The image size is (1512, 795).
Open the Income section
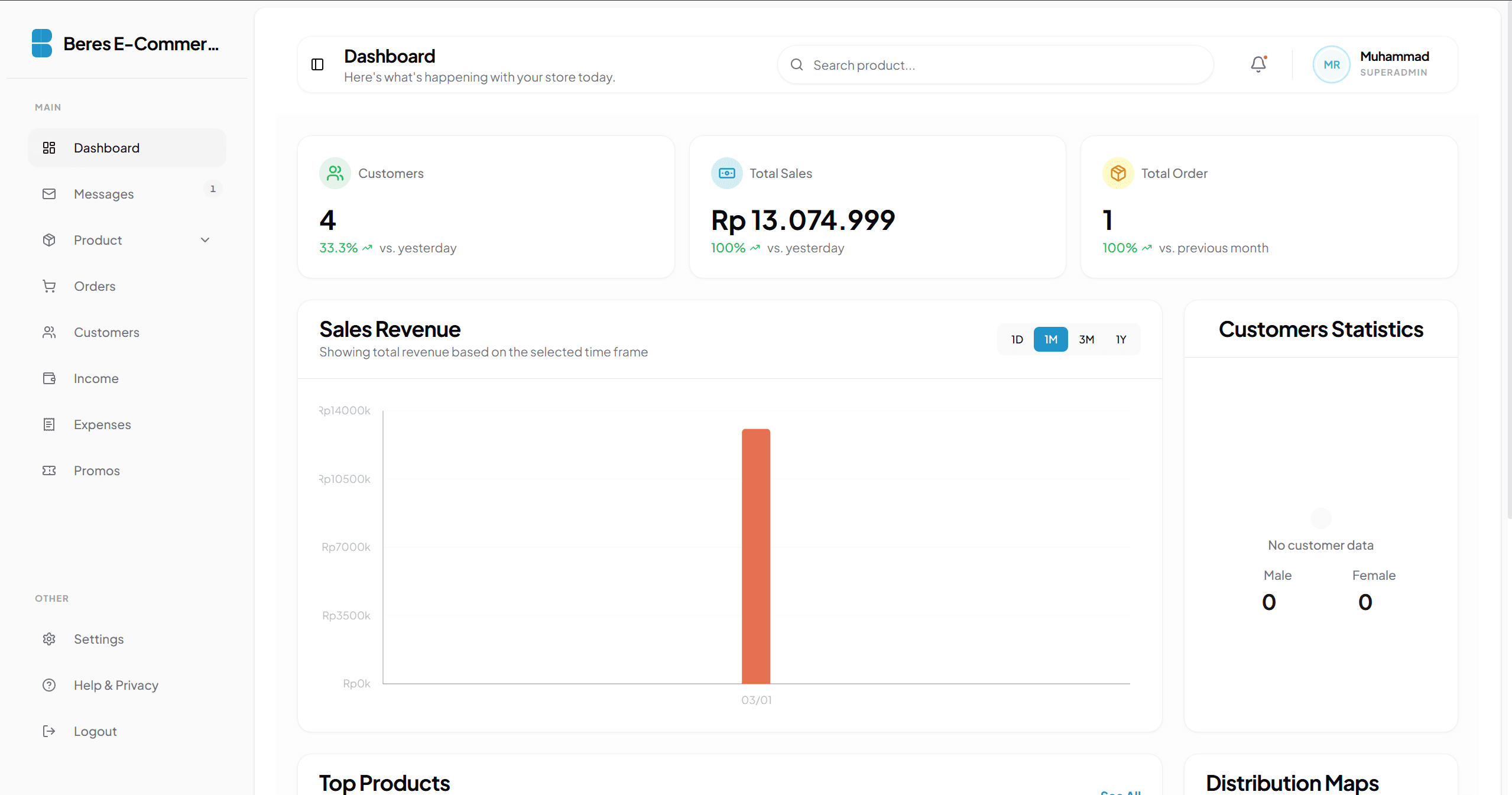[127, 378]
